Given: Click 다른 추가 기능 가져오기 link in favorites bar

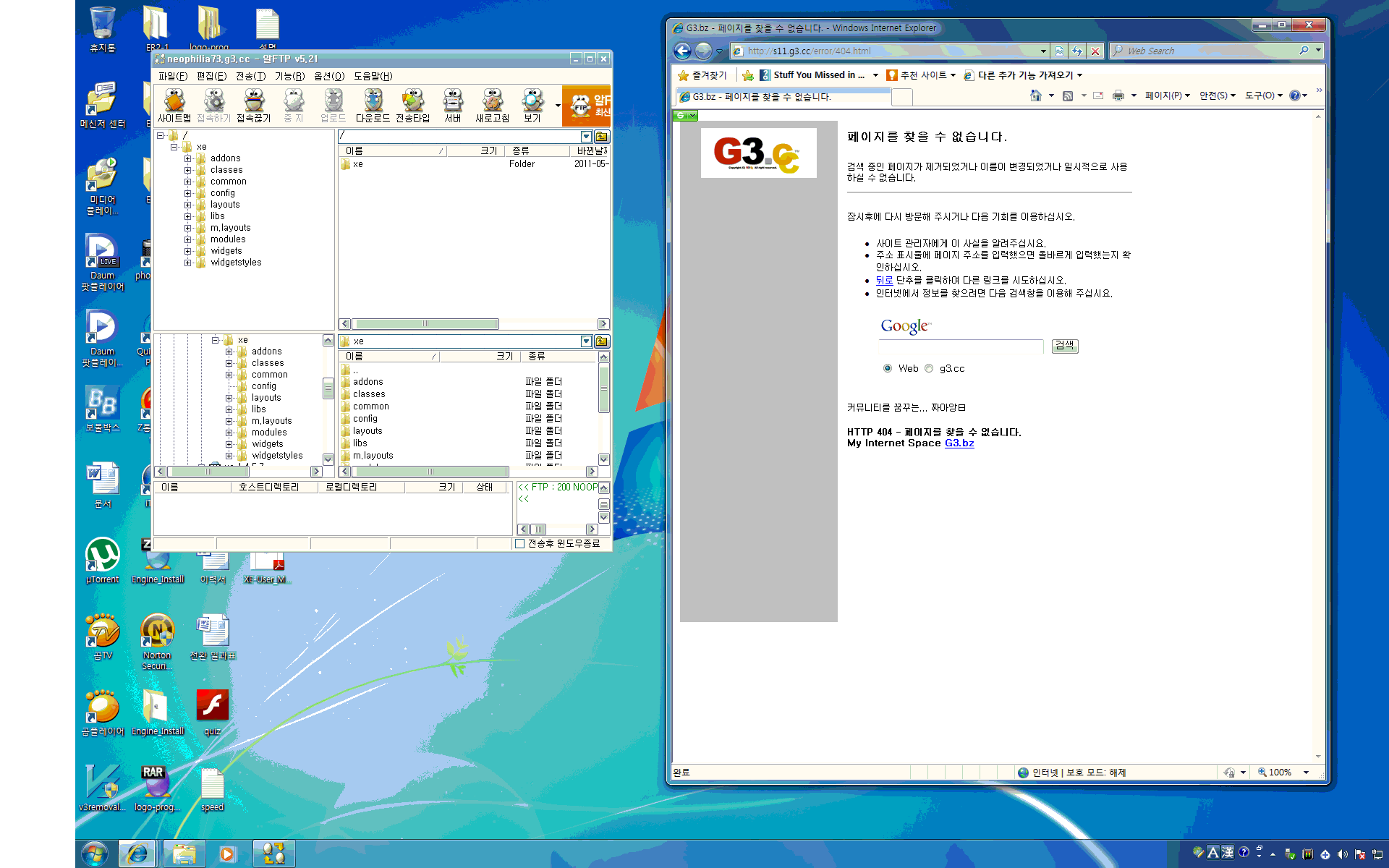Looking at the screenshot, I should point(1023,75).
